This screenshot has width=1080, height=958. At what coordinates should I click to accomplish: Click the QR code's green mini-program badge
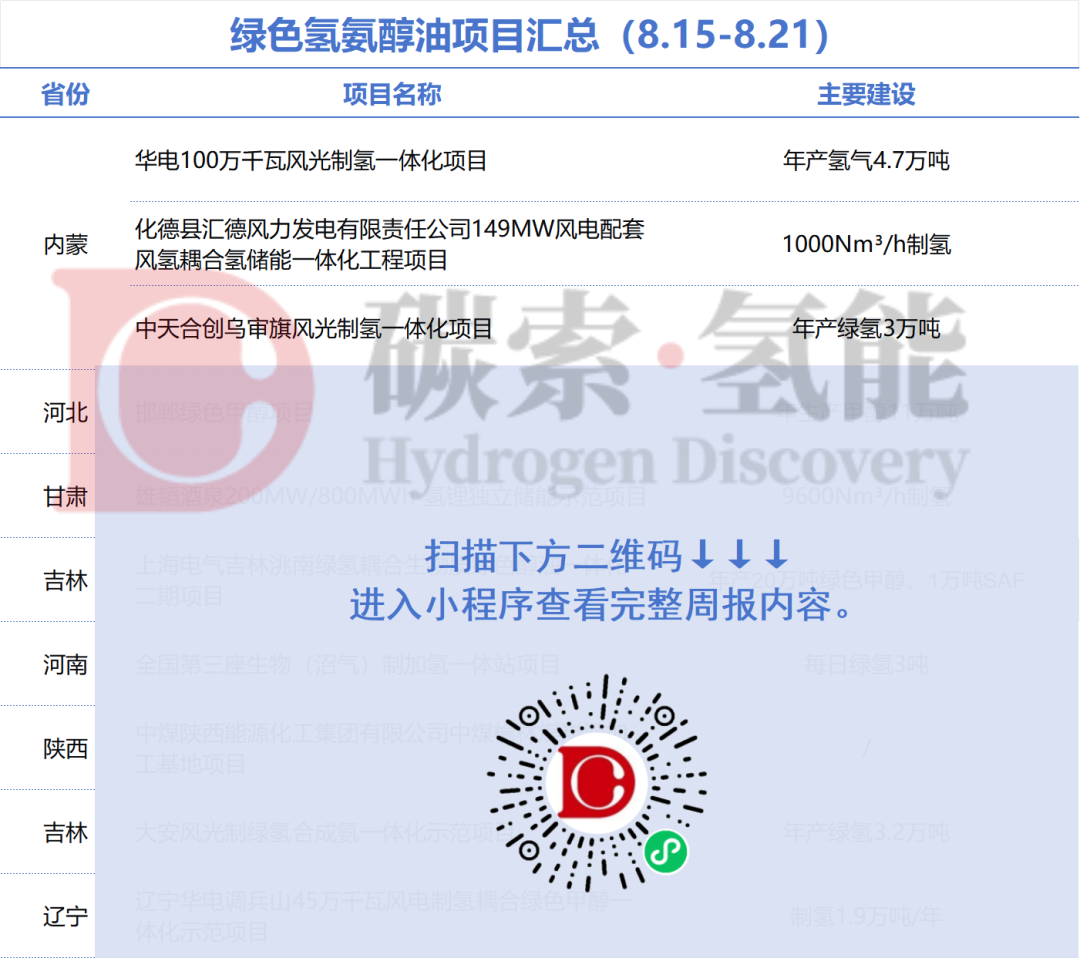tap(665, 852)
